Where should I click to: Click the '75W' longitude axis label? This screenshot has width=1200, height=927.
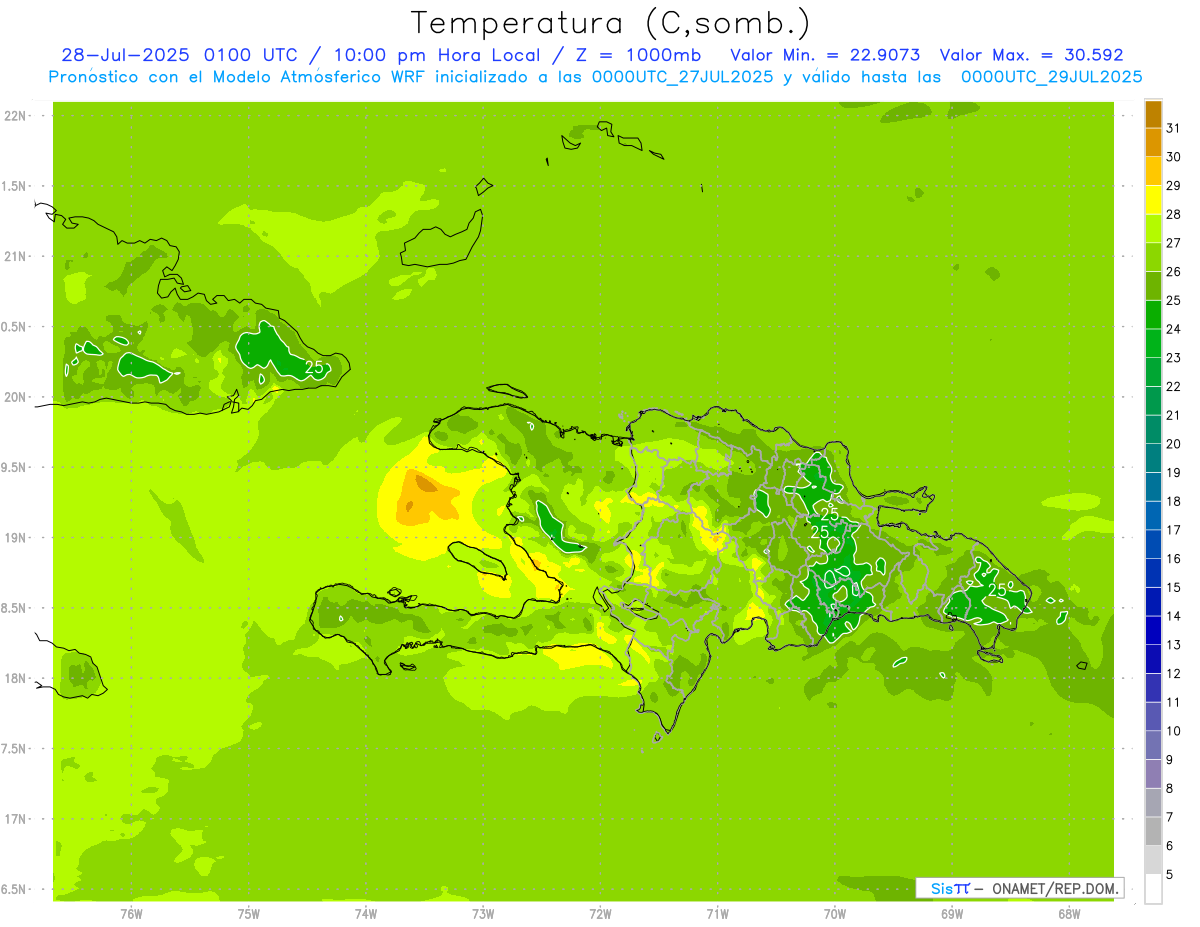click(x=249, y=914)
